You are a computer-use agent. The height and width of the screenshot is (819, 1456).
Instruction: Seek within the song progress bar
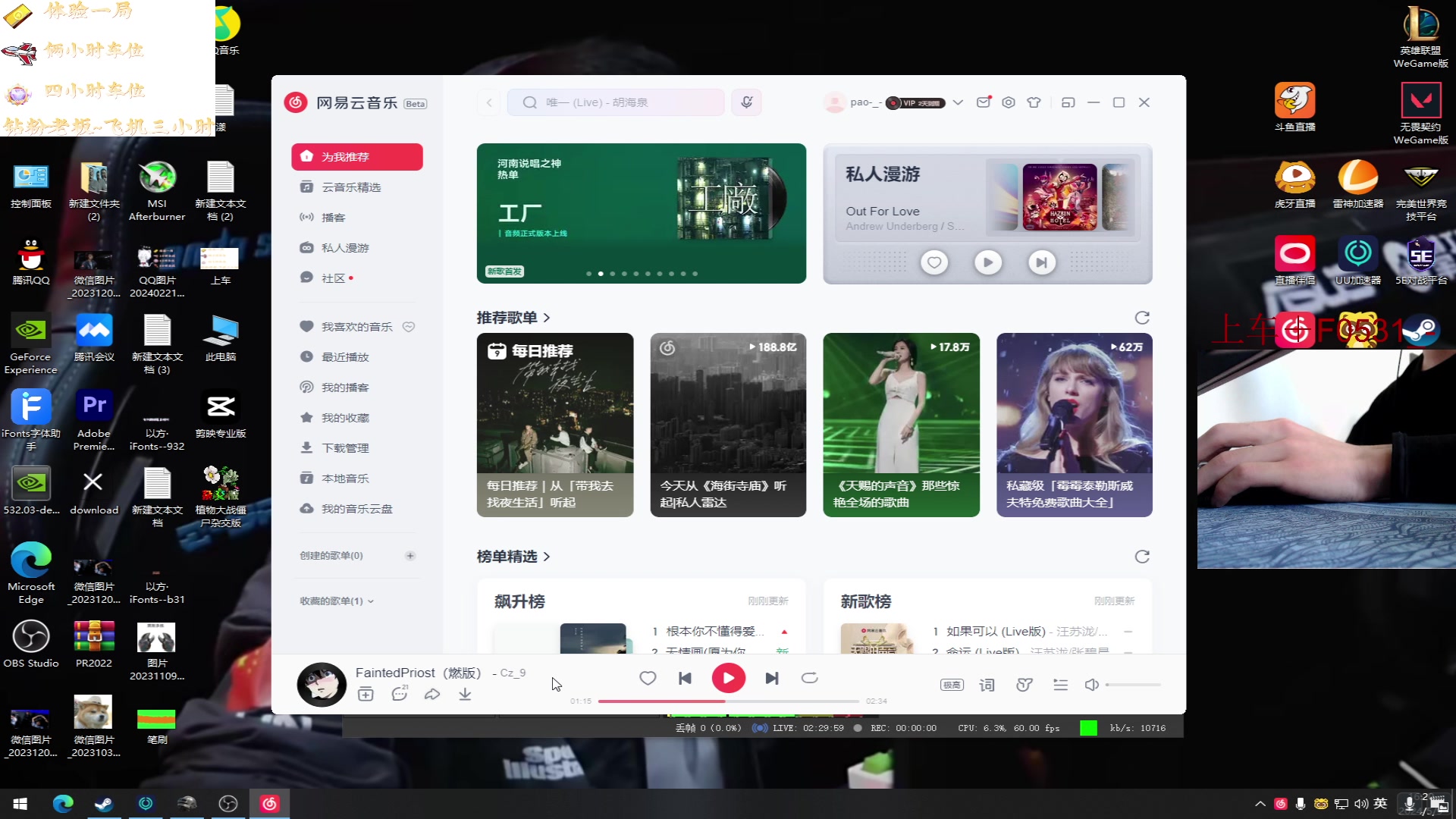coord(728,701)
